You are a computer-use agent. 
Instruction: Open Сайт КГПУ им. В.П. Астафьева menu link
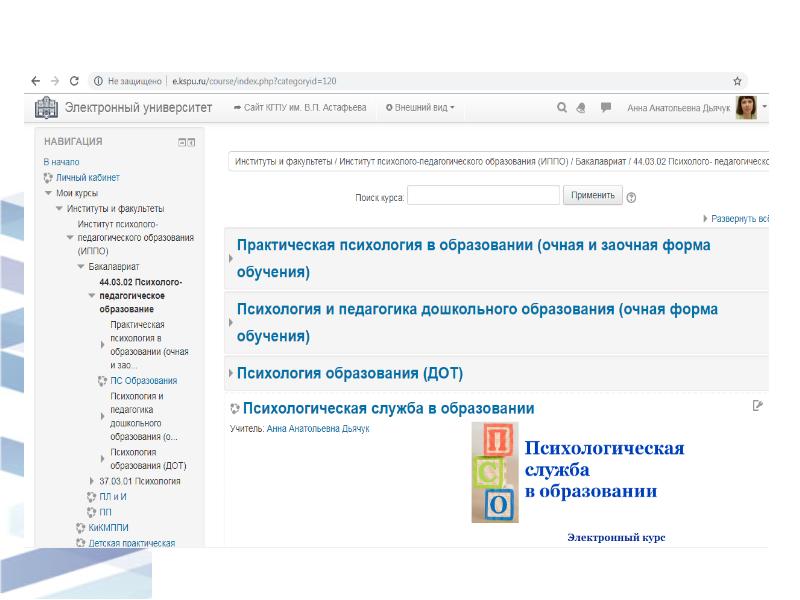click(300, 108)
